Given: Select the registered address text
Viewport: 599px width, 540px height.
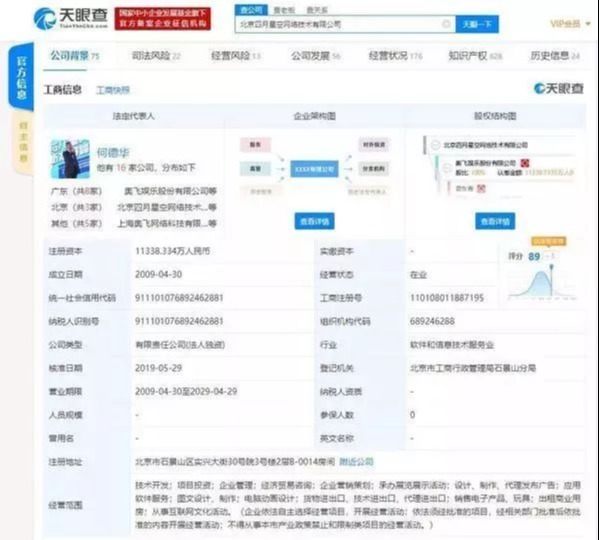Looking at the screenshot, I should click(x=235, y=462).
